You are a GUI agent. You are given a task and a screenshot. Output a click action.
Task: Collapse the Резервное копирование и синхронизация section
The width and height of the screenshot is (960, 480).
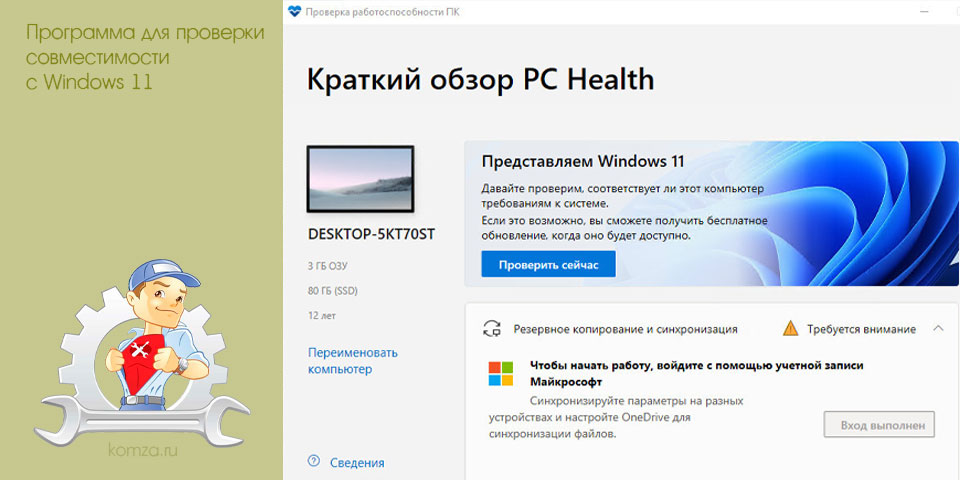coord(938,328)
